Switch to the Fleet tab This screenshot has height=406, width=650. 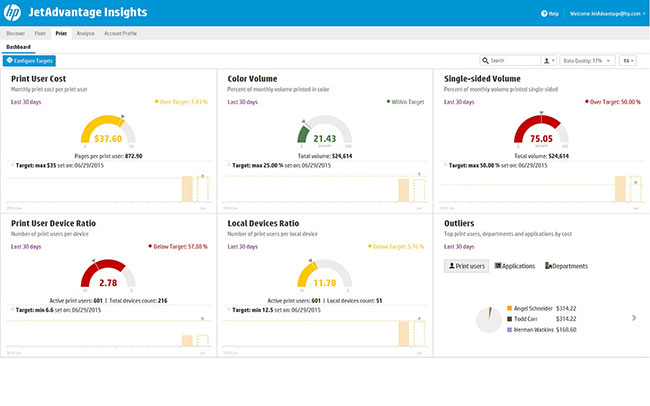(40, 33)
